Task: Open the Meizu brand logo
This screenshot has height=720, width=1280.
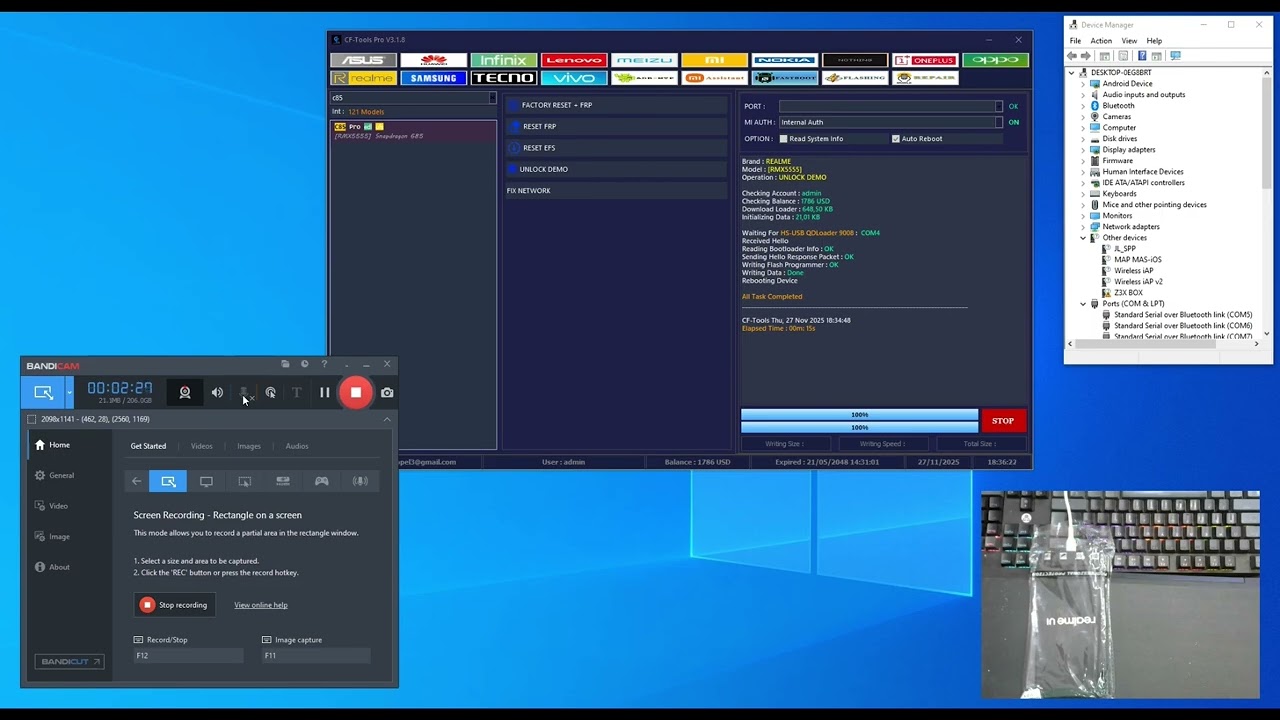Action: tap(644, 60)
